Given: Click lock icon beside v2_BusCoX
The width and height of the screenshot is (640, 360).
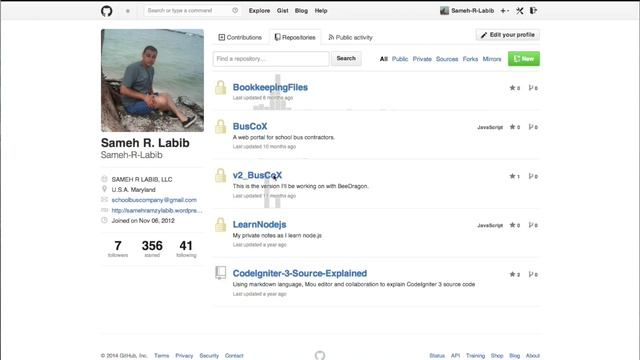Looking at the screenshot, I should [220, 176].
